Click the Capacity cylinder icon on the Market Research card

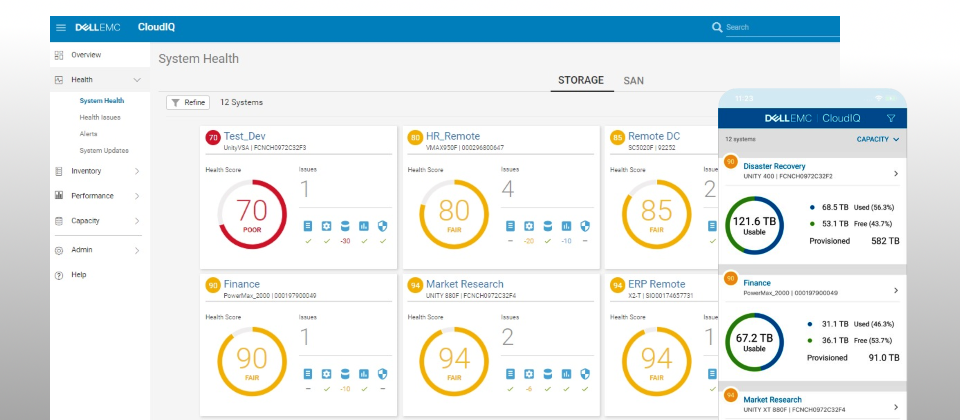coord(547,373)
